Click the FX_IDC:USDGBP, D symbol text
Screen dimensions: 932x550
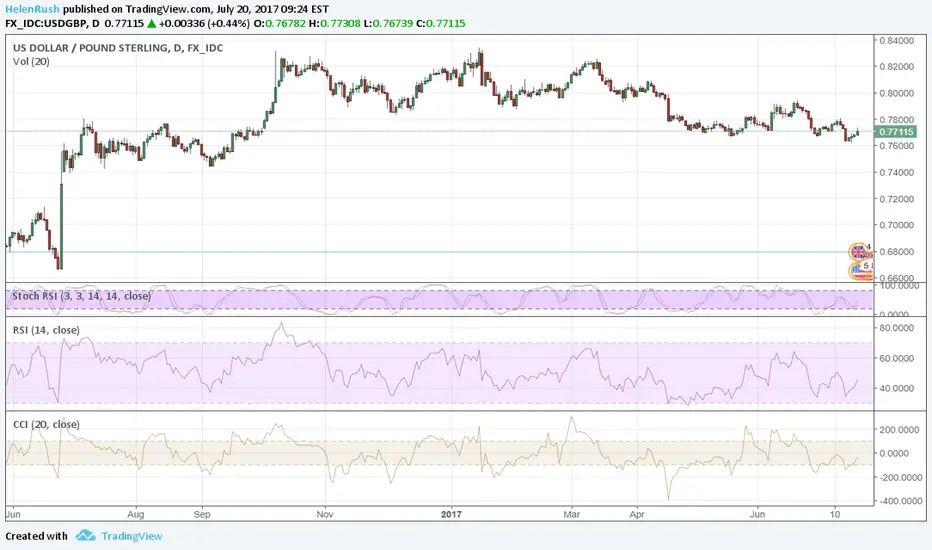[52, 24]
